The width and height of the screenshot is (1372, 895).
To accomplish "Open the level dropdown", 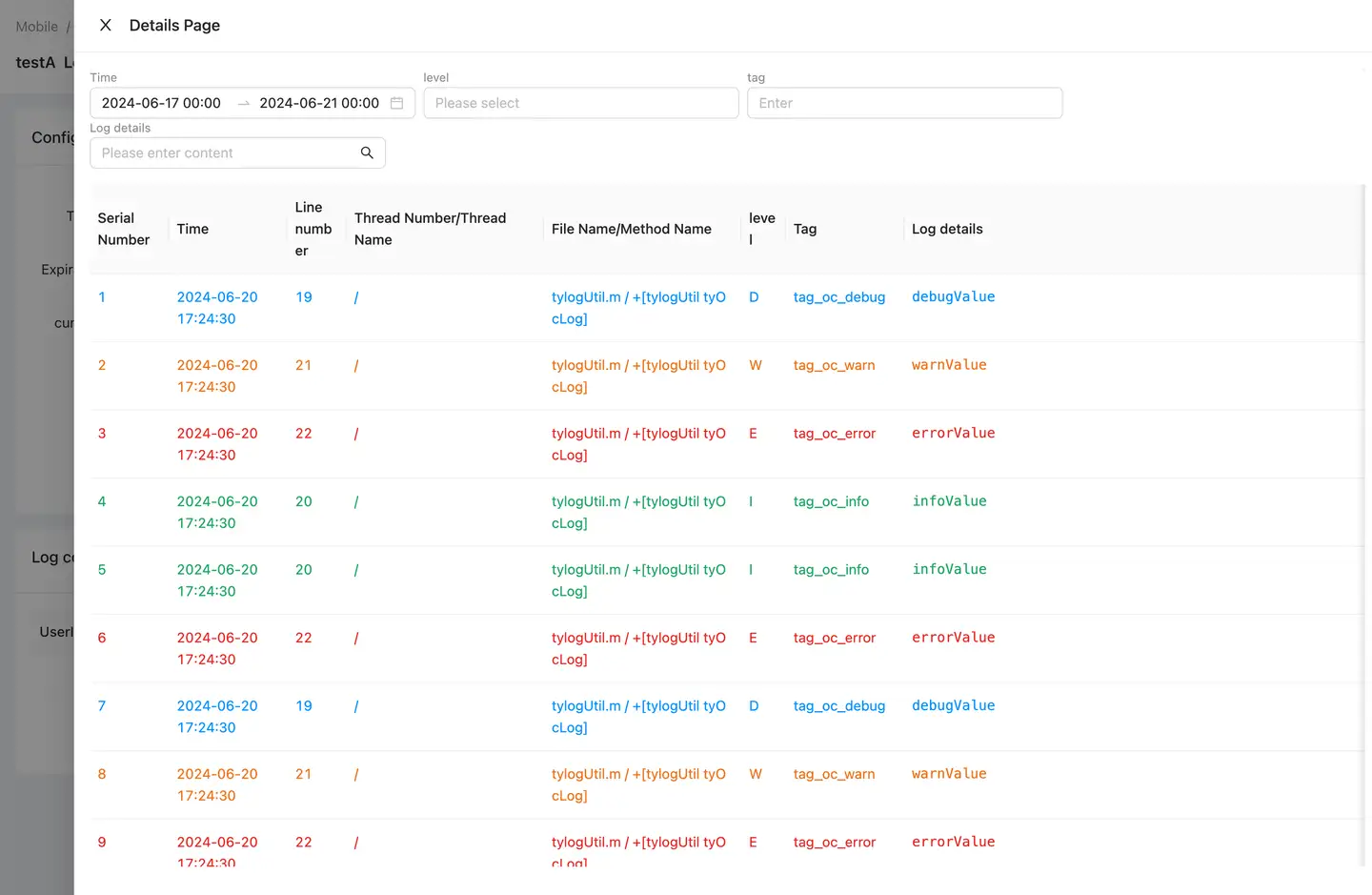I will click(581, 103).
